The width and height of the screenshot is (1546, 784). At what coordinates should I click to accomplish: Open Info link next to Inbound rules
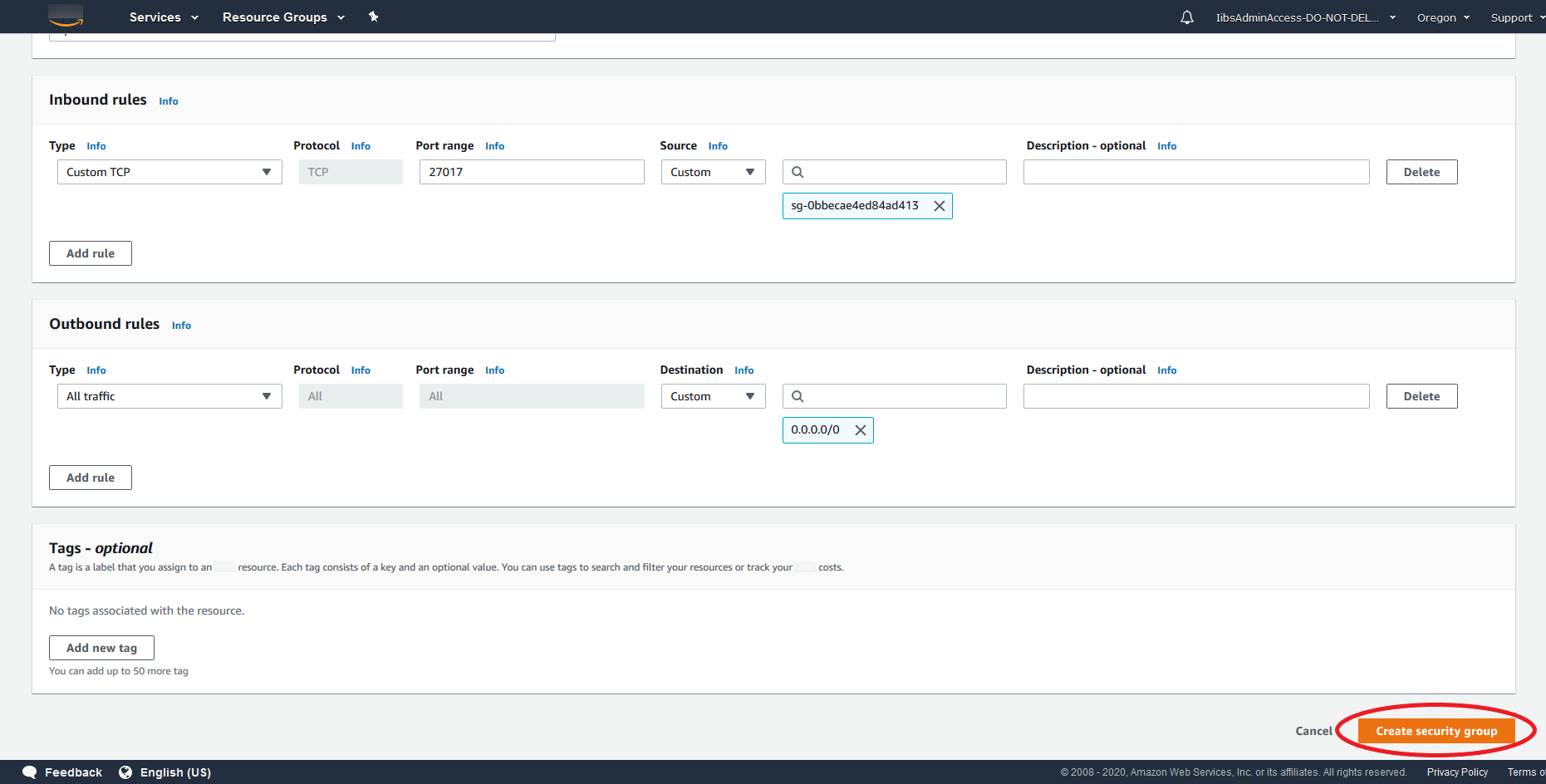pos(169,101)
